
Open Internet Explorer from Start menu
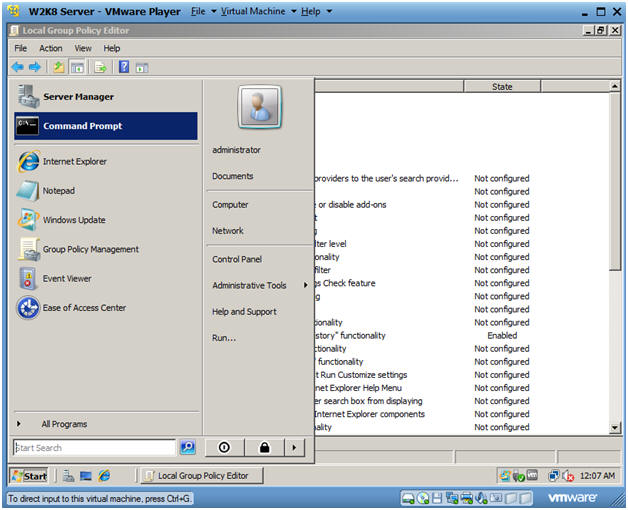pyautogui.click(x=106, y=161)
